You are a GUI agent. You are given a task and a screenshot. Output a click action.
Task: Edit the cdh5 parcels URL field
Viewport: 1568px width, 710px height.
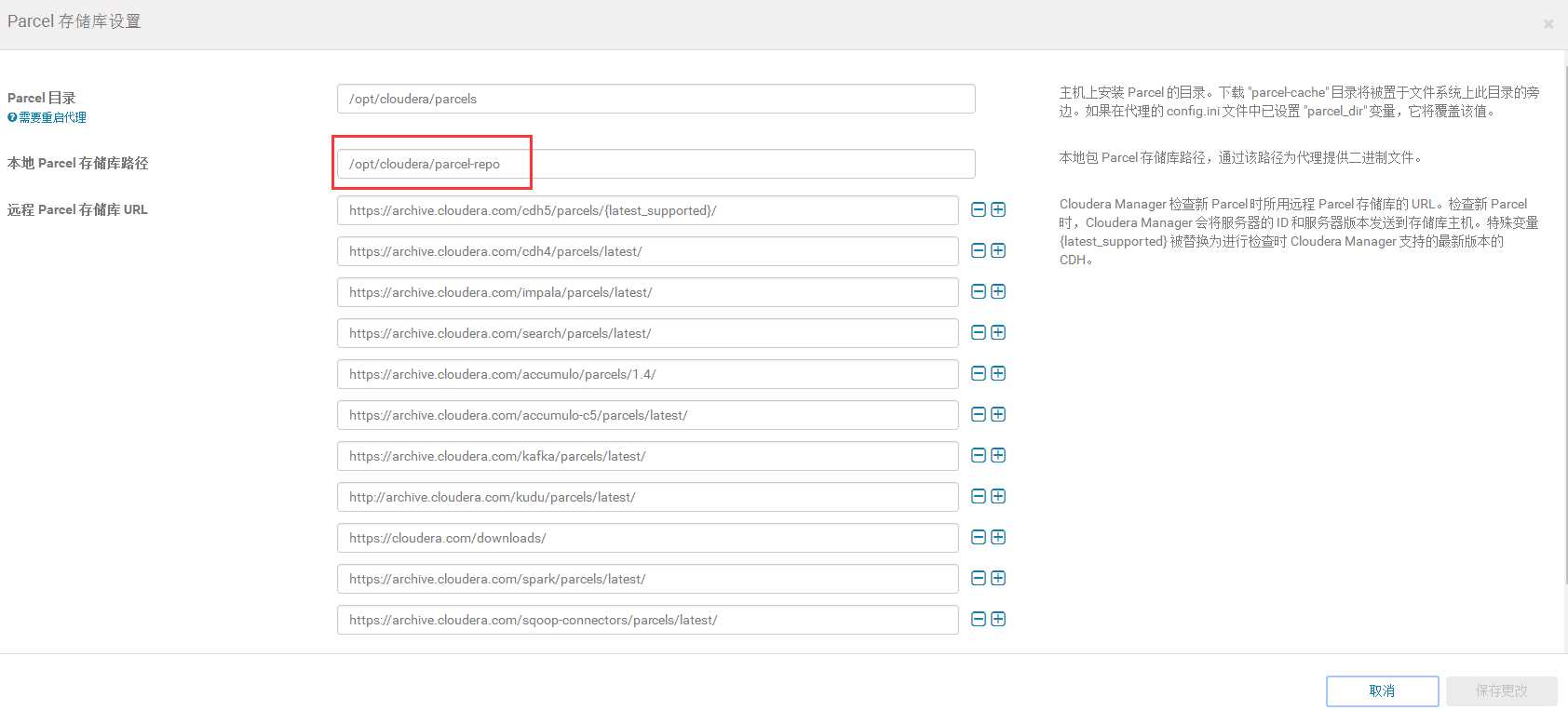coord(648,210)
